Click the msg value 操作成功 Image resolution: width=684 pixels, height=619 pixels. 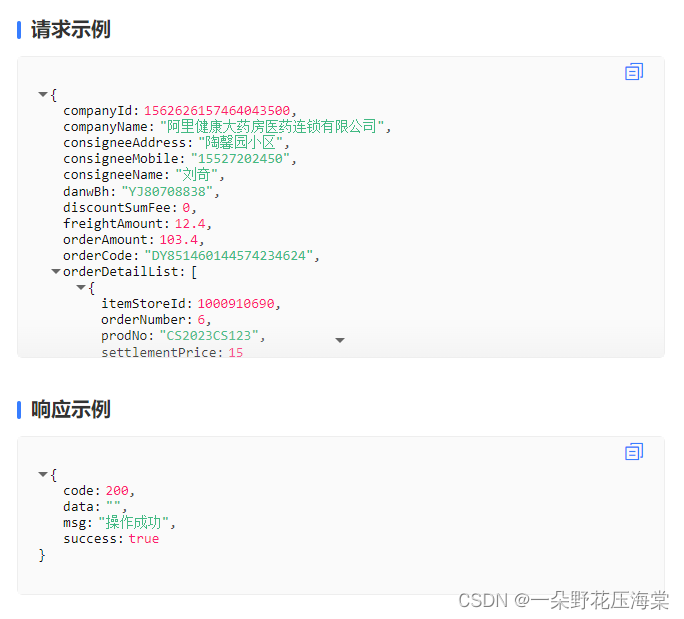[x=133, y=523]
